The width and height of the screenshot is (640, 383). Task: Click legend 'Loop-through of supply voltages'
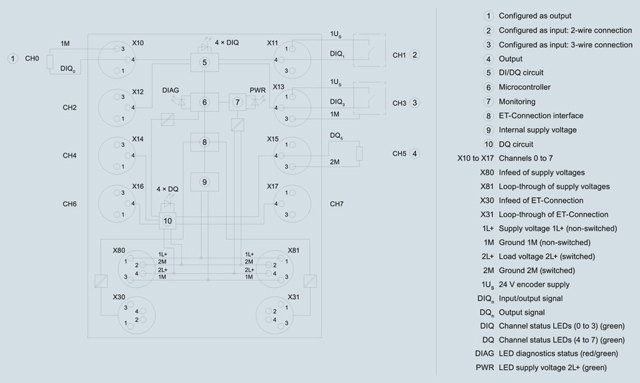554,186
